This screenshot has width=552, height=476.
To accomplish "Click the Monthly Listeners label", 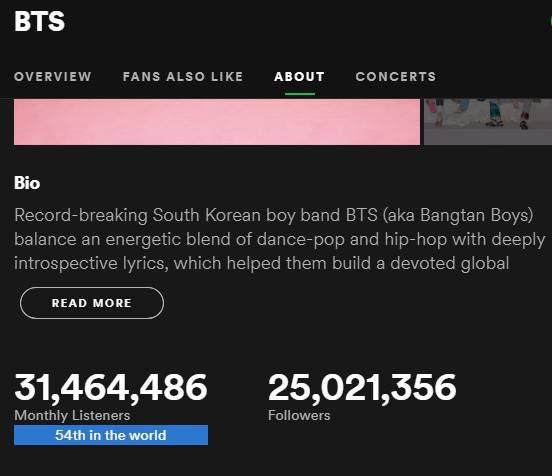I will point(72,415).
